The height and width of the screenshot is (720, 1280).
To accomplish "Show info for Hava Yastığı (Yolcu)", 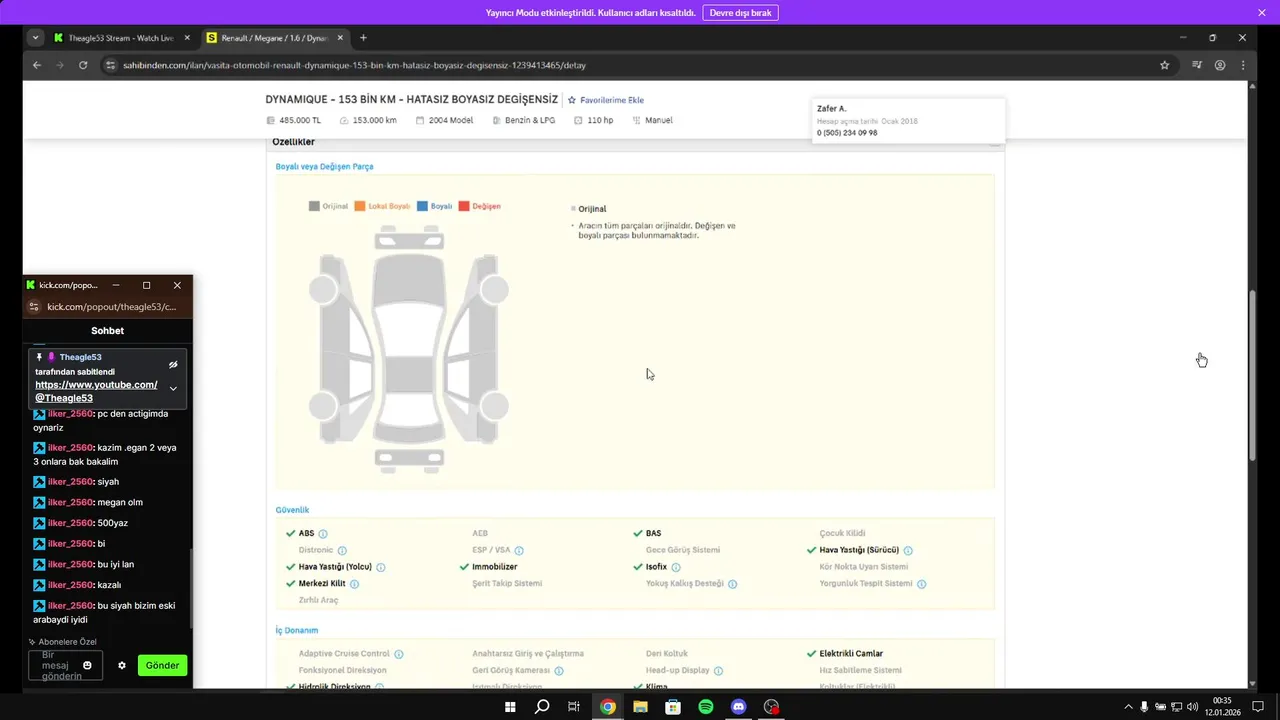I will (x=381, y=567).
